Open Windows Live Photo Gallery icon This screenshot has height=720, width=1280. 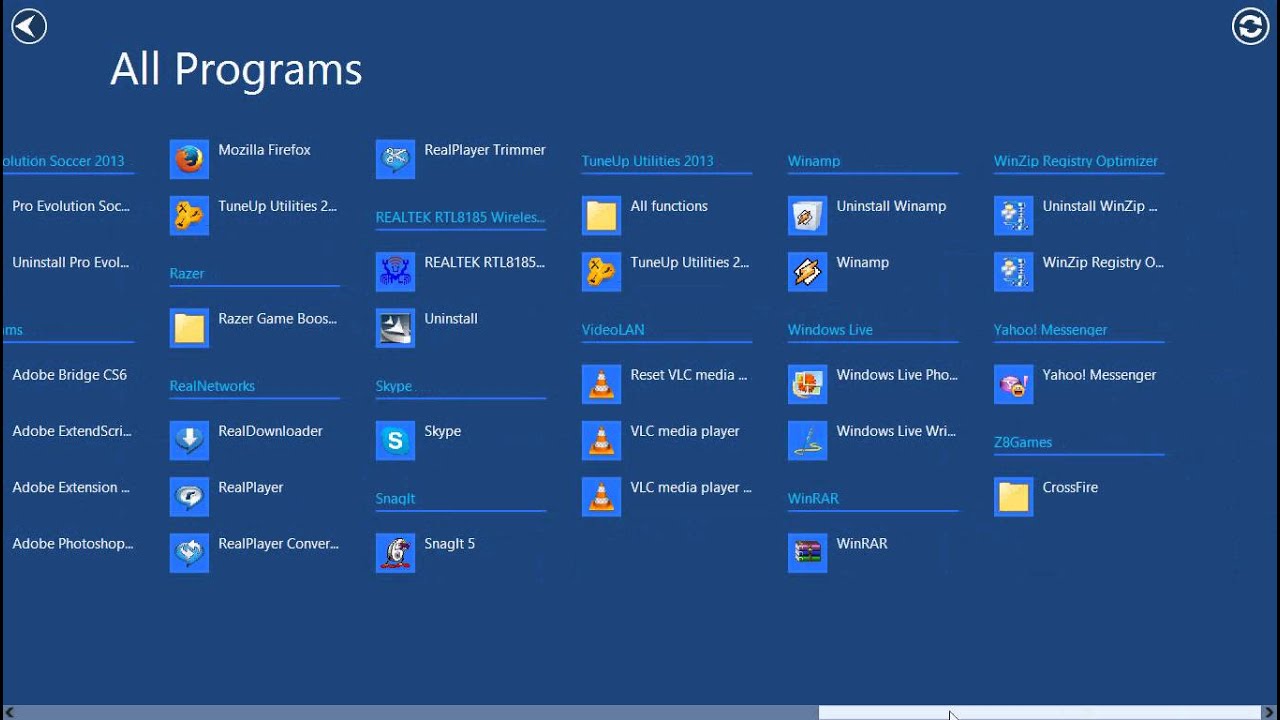point(807,384)
